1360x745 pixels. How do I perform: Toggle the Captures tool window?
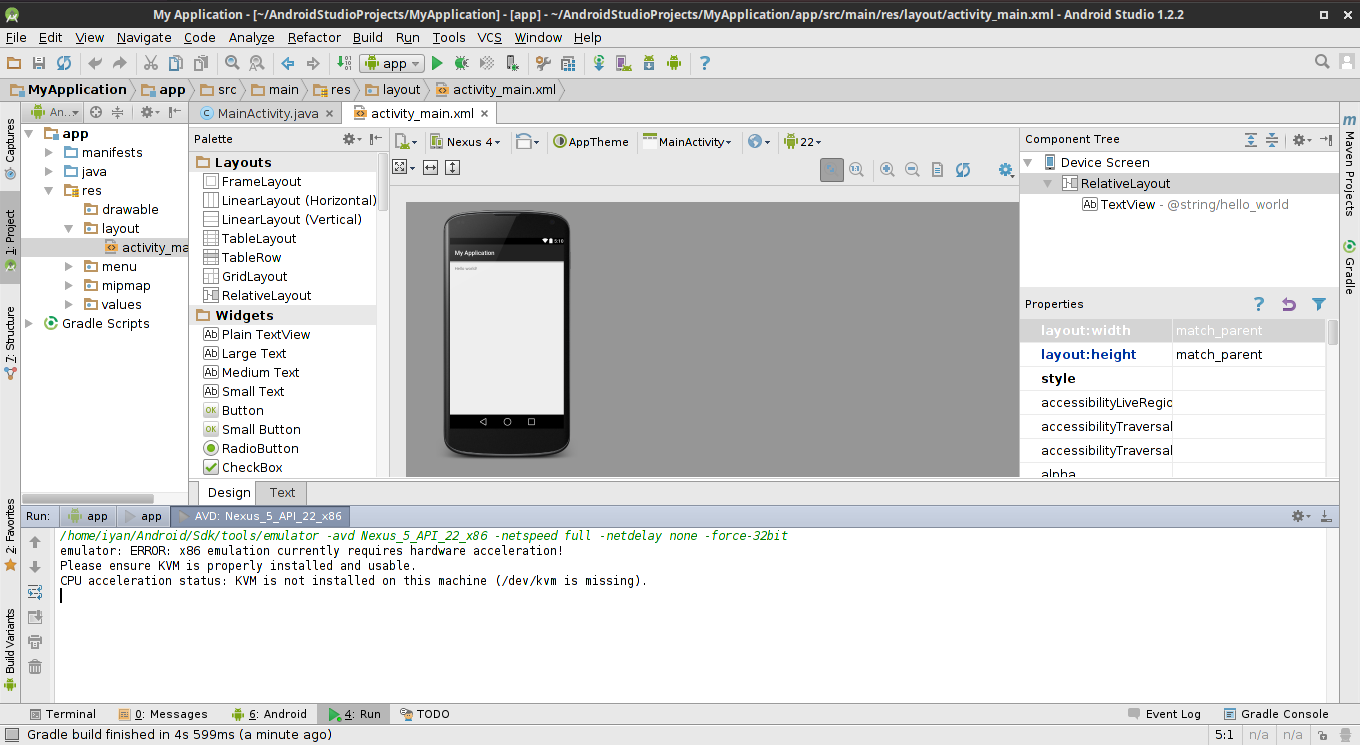click(x=10, y=149)
